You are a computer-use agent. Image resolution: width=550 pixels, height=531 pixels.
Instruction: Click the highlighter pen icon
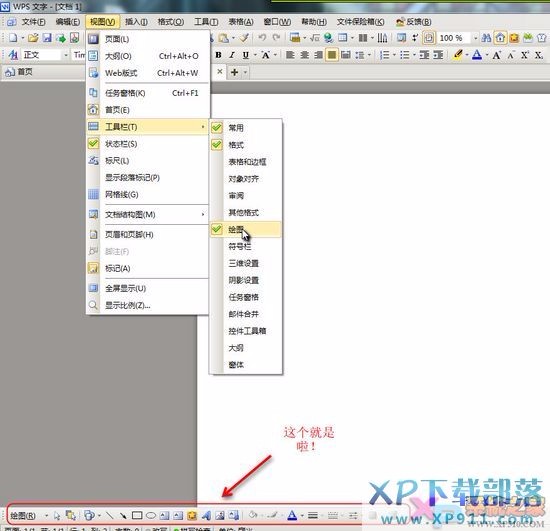click(457, 55)
